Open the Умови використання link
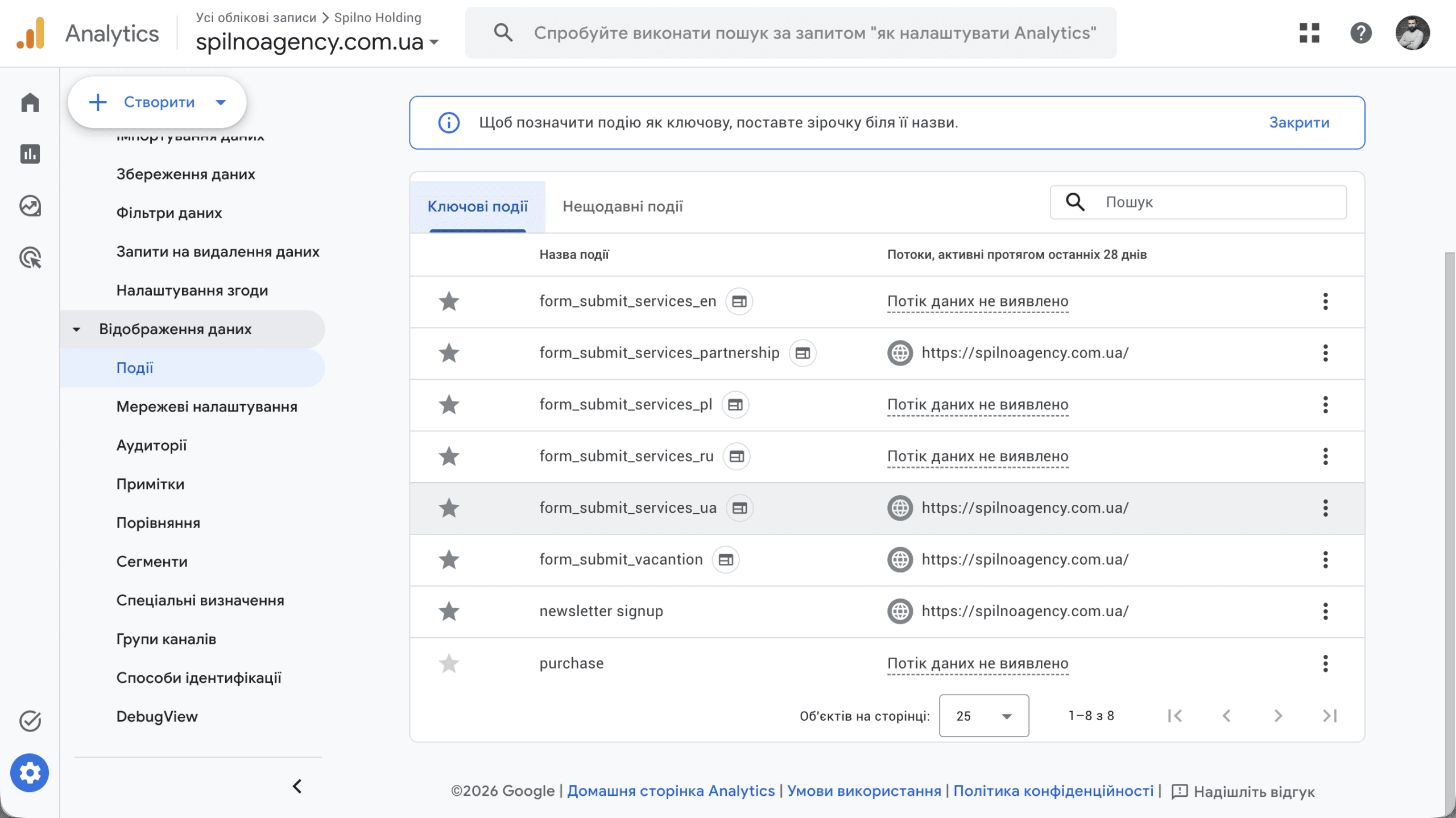 click(864, 791)
